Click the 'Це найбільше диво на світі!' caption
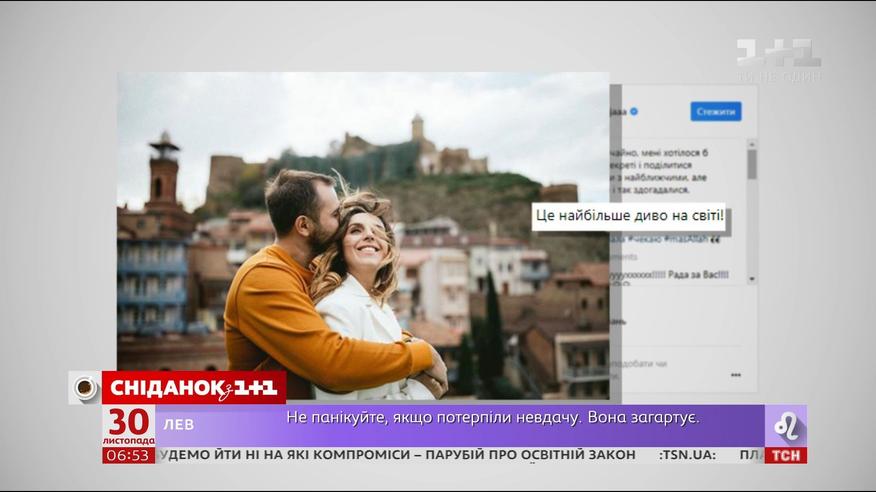 tap(629, 216)
